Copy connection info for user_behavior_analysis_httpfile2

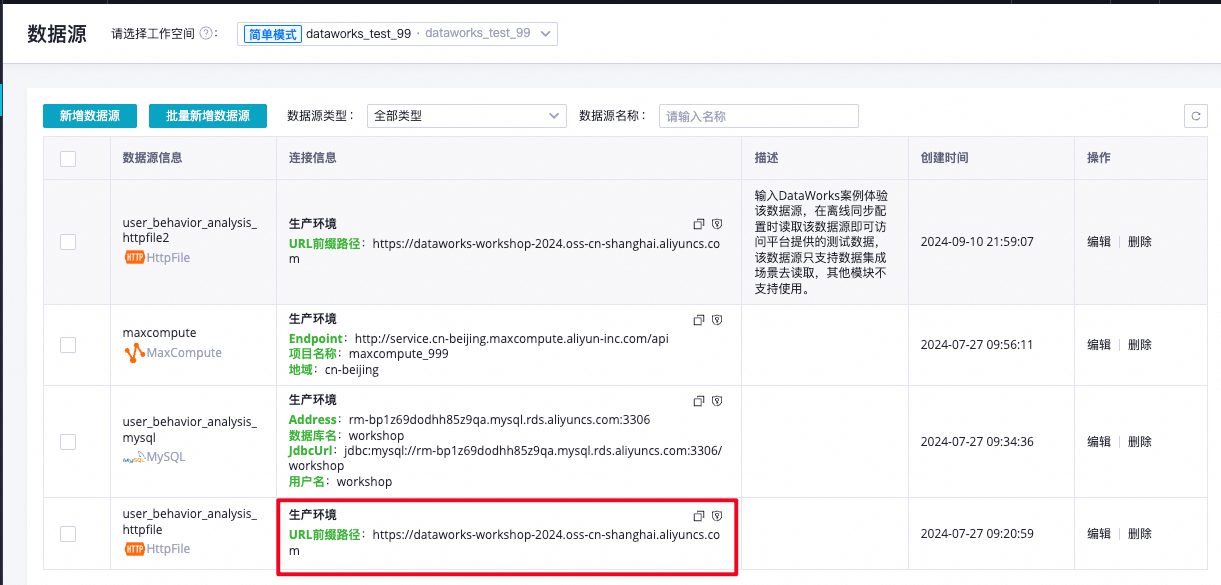point(700,224)
